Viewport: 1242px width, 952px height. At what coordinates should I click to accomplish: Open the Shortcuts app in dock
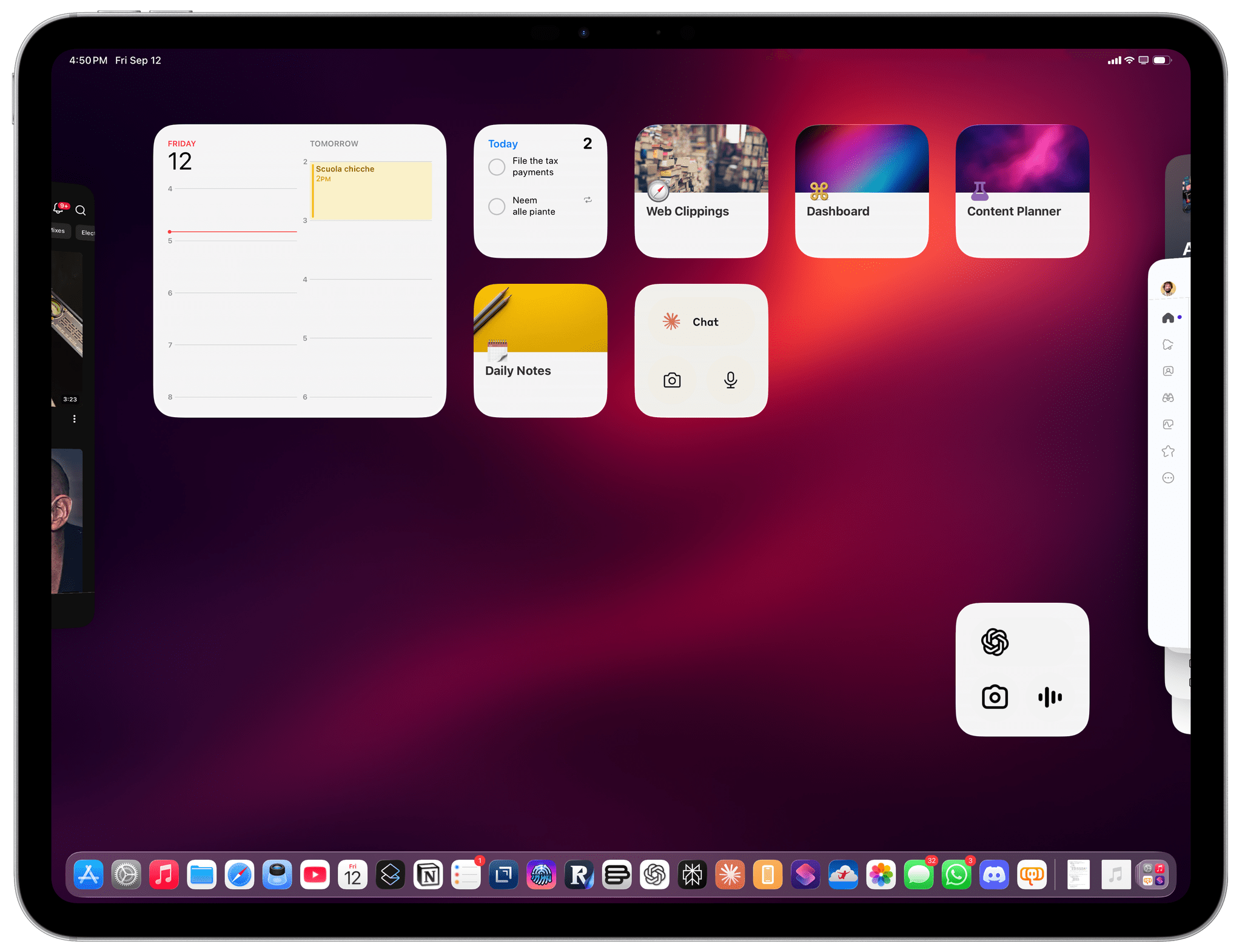805,875
